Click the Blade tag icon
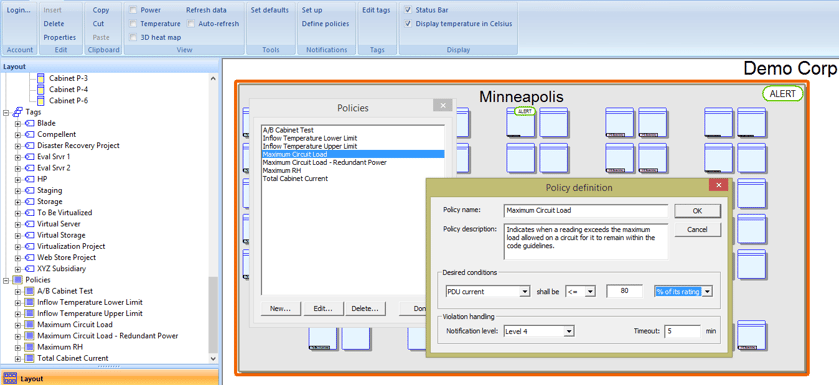Screen dimensions: 839x385 (x=29, y=123)
